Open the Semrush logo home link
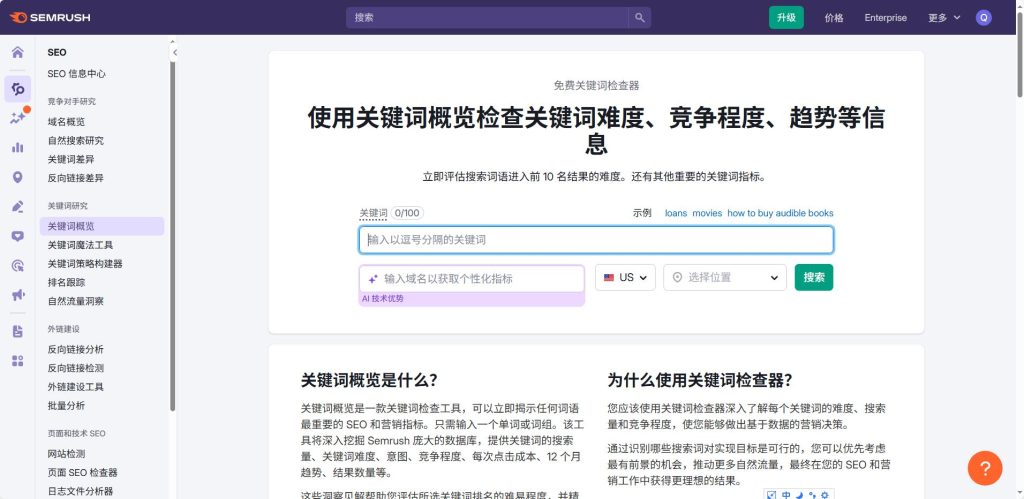This screenshot has width=1024, height=499. coord(50,18)
